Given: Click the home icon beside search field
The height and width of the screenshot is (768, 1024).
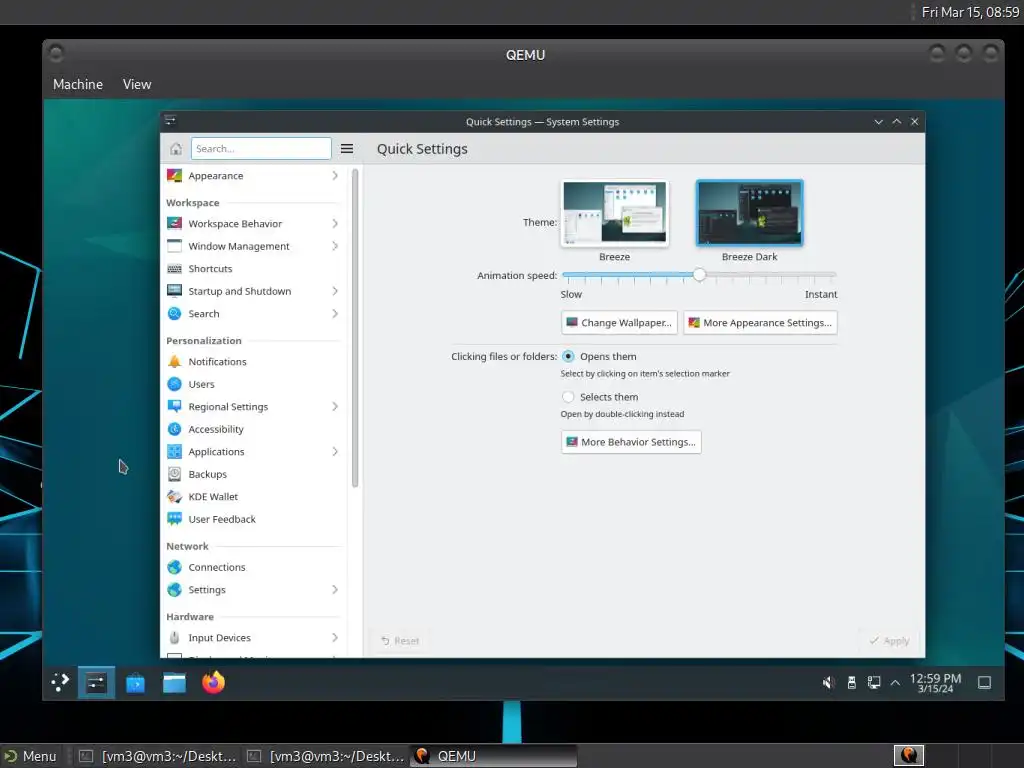Looking at the screenshot, I should tap(176, 149).
